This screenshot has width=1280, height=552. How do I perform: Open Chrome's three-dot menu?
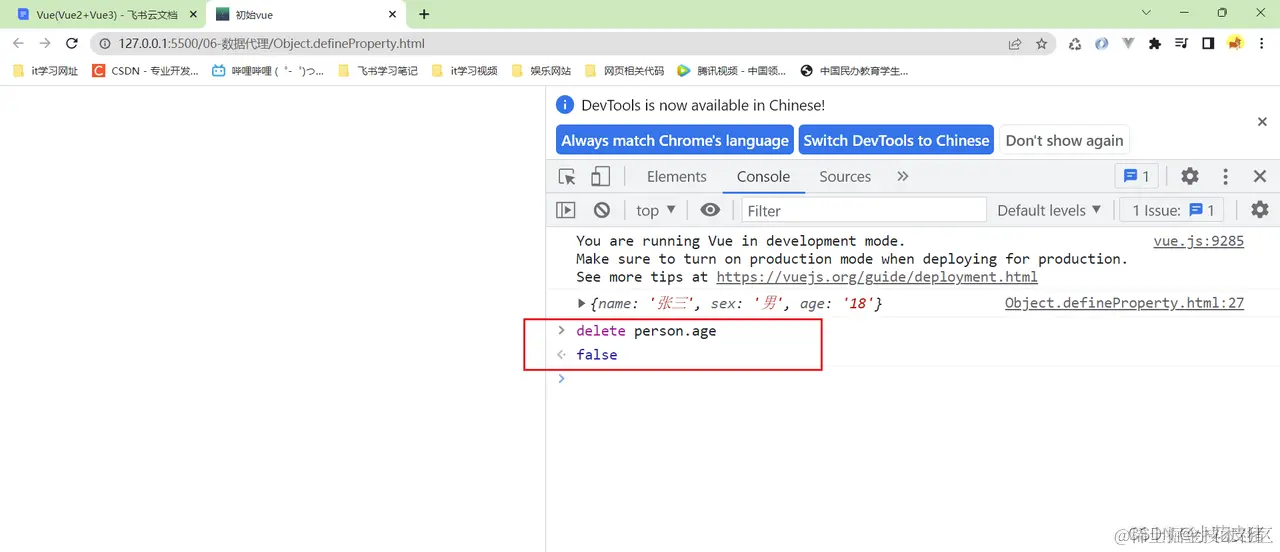[1262, 44]
